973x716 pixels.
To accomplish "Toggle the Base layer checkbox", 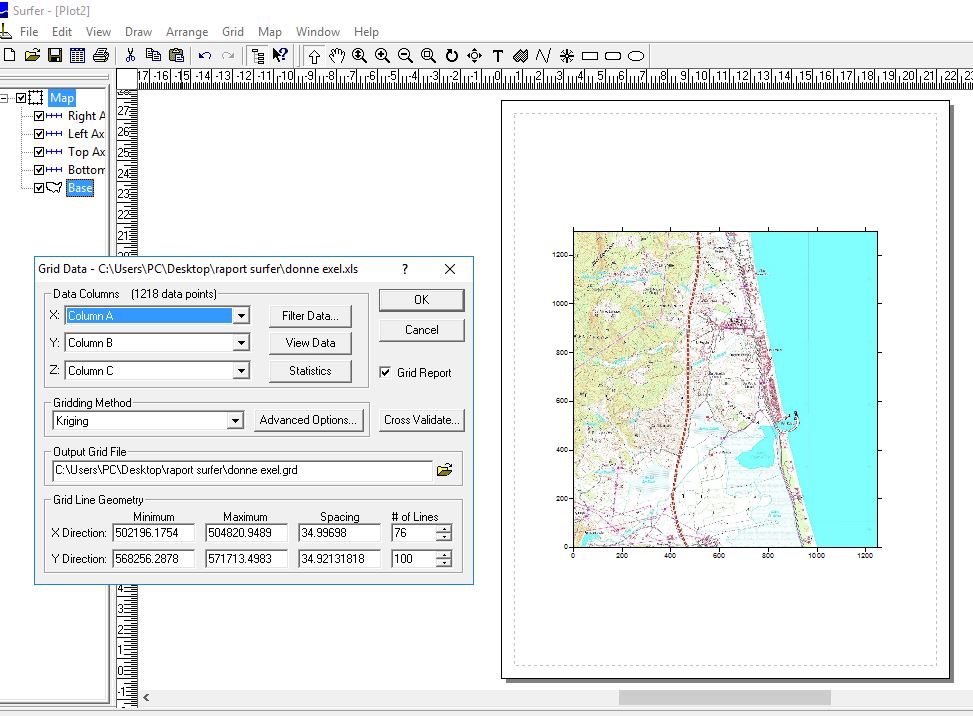I will 39,188.
